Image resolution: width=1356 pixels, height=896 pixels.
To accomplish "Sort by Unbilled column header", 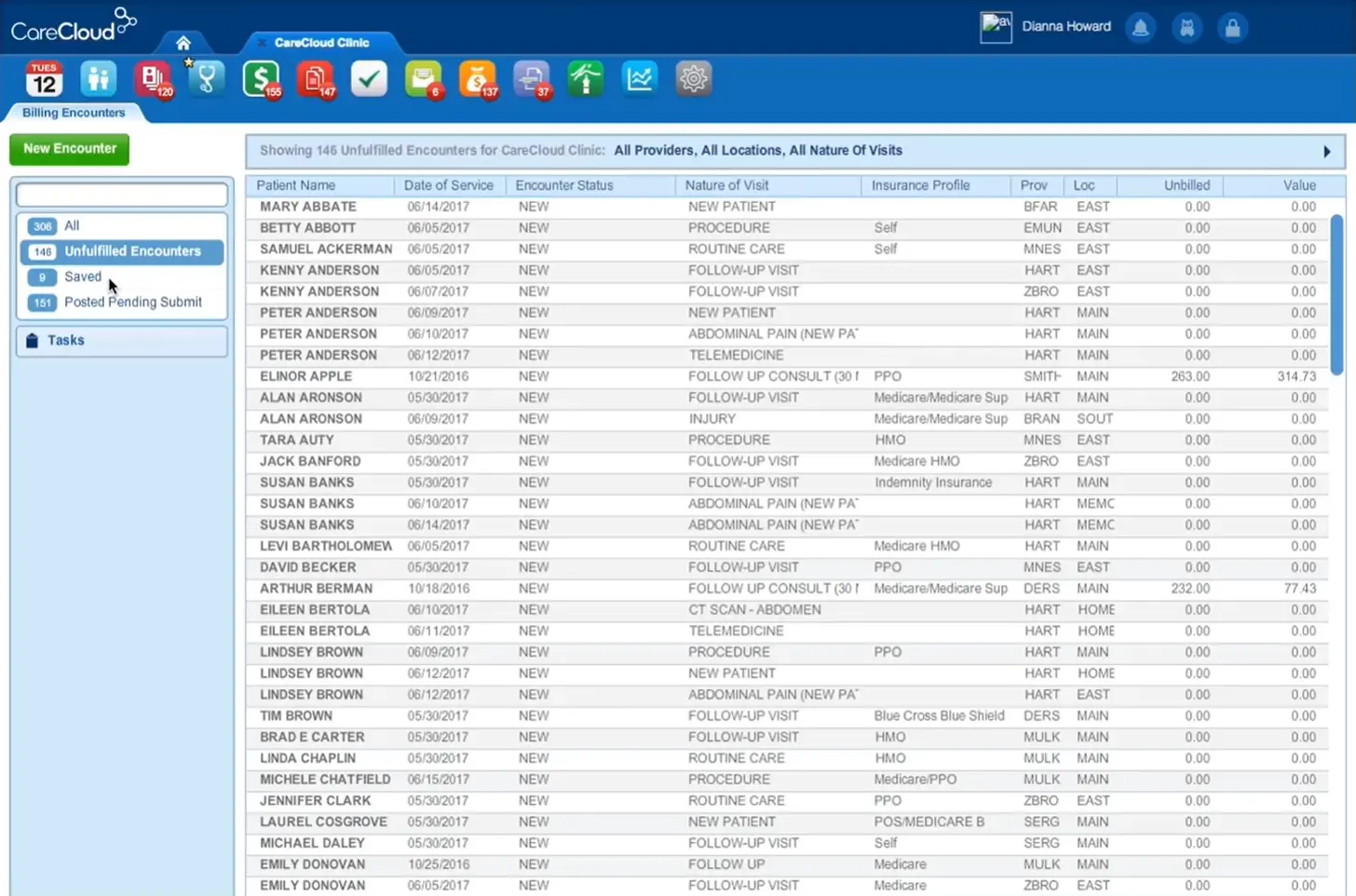I will point(1170,185).
